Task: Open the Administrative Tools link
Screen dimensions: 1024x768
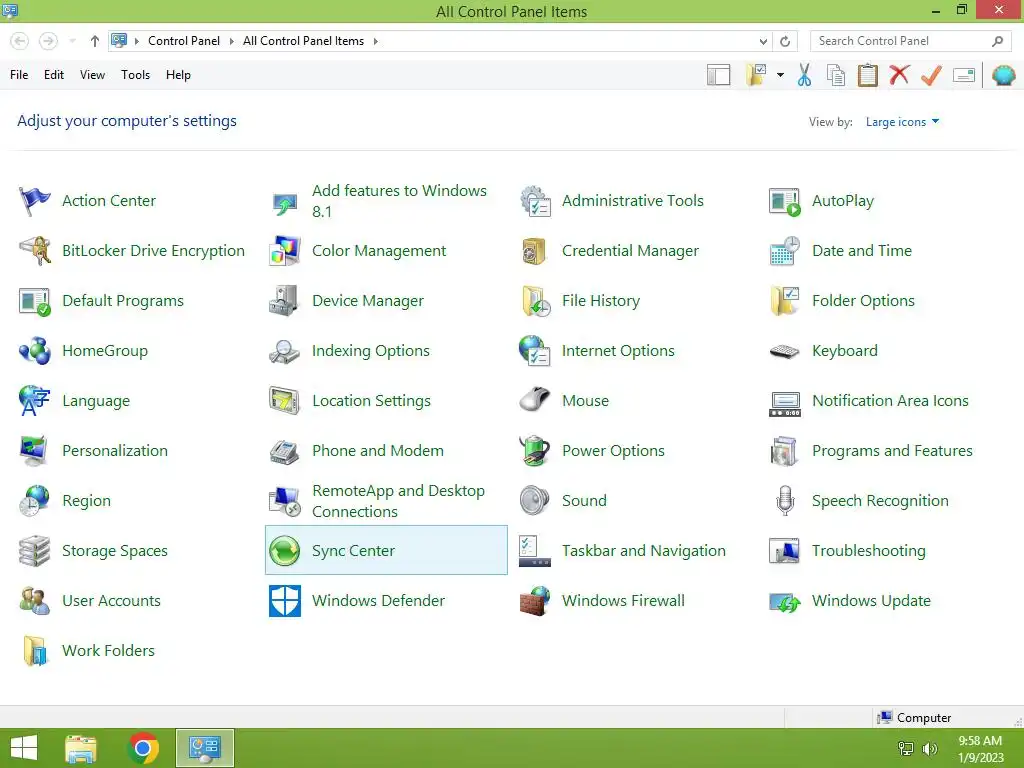Action: click(633, 200)
